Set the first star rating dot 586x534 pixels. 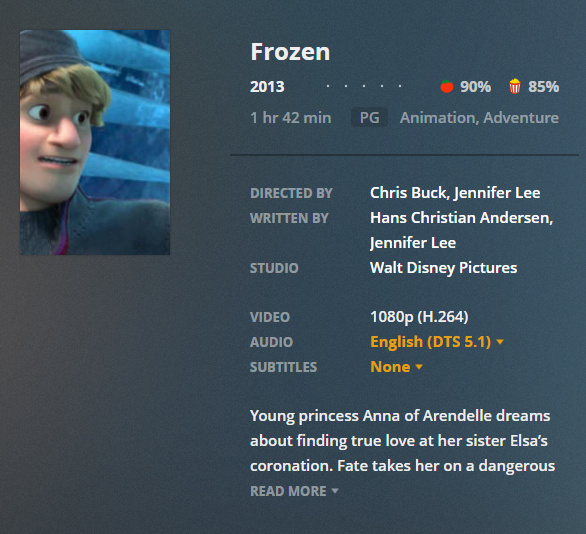pyautogui.click(x=328, y=86)
